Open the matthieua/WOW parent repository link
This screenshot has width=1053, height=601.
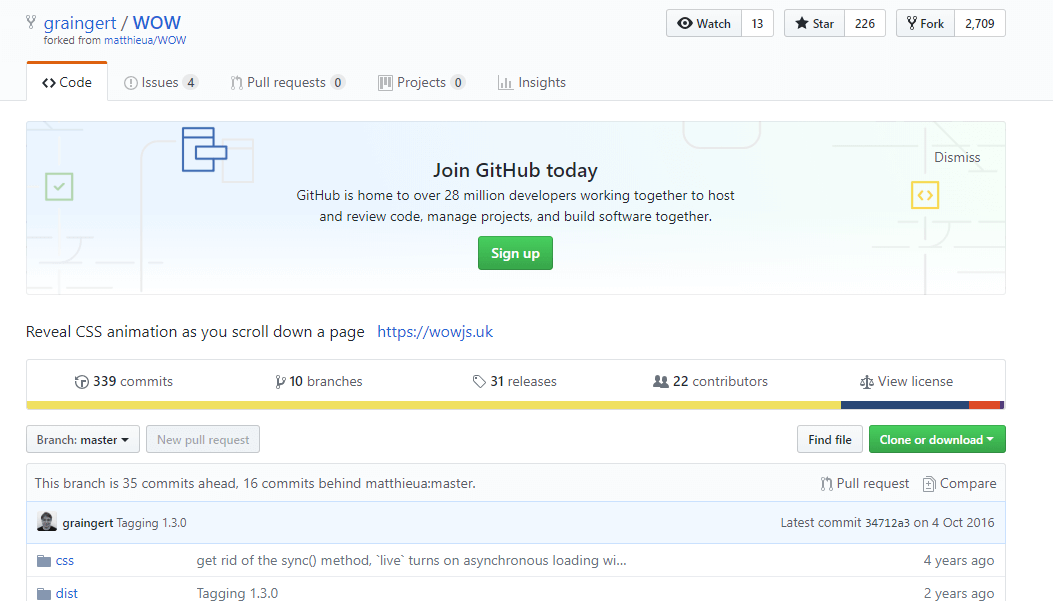(145, 40)
